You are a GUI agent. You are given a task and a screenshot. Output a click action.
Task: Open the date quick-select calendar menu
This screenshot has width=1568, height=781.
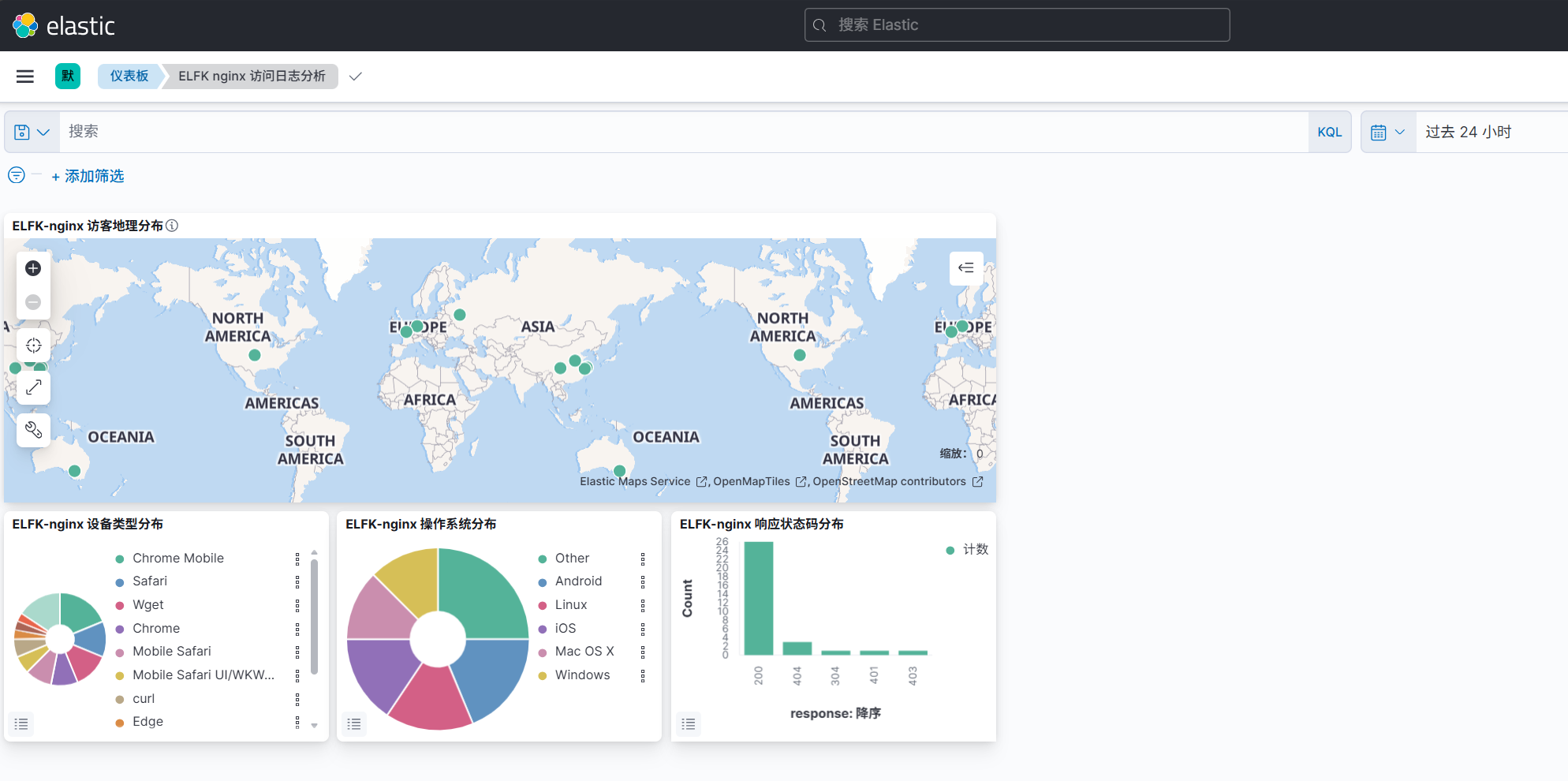(1388, 133)
